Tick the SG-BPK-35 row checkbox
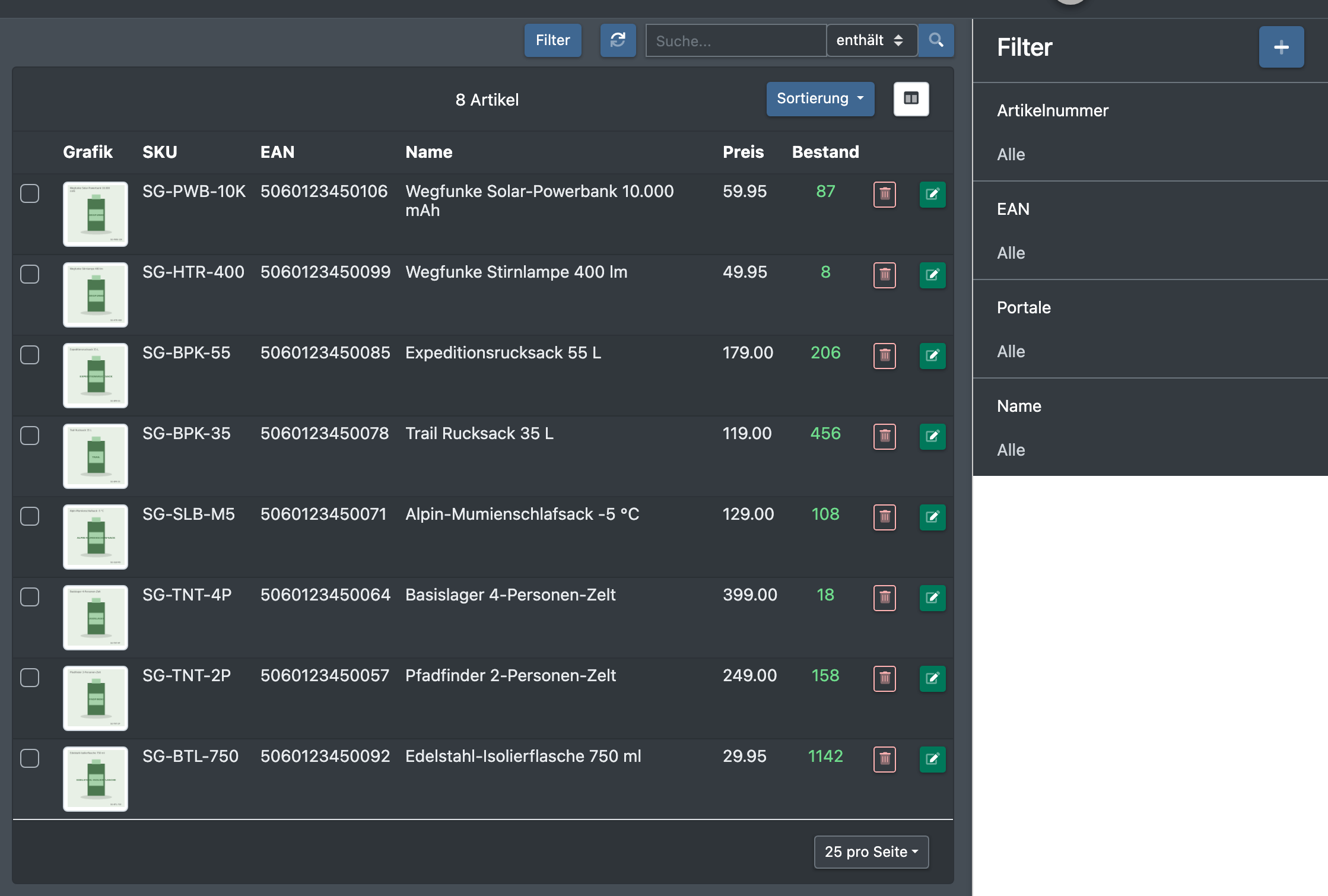This screenshot has width=1328, height=896. [30, 436]
